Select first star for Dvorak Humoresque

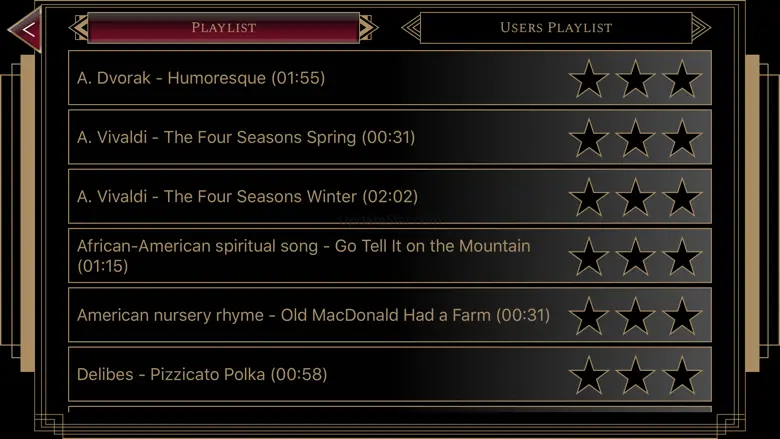(588, 79)
